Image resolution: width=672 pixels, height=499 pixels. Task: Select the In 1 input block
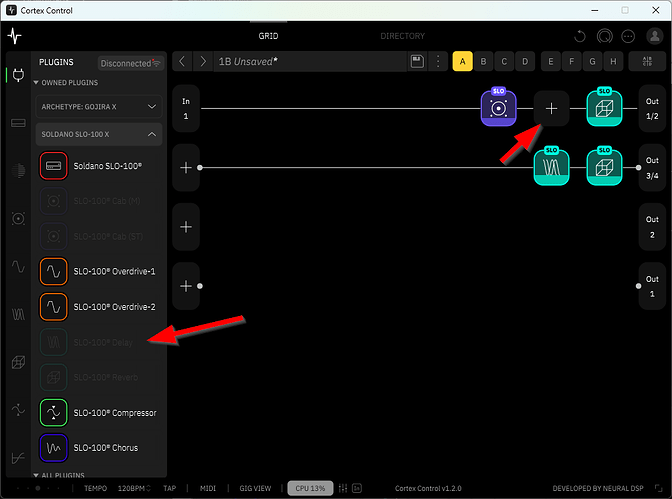186,108
